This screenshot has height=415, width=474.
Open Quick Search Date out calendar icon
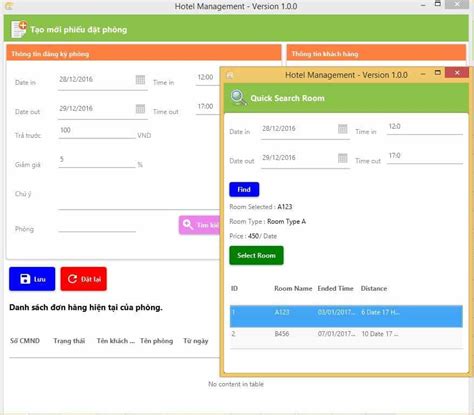tap(343, 158)
